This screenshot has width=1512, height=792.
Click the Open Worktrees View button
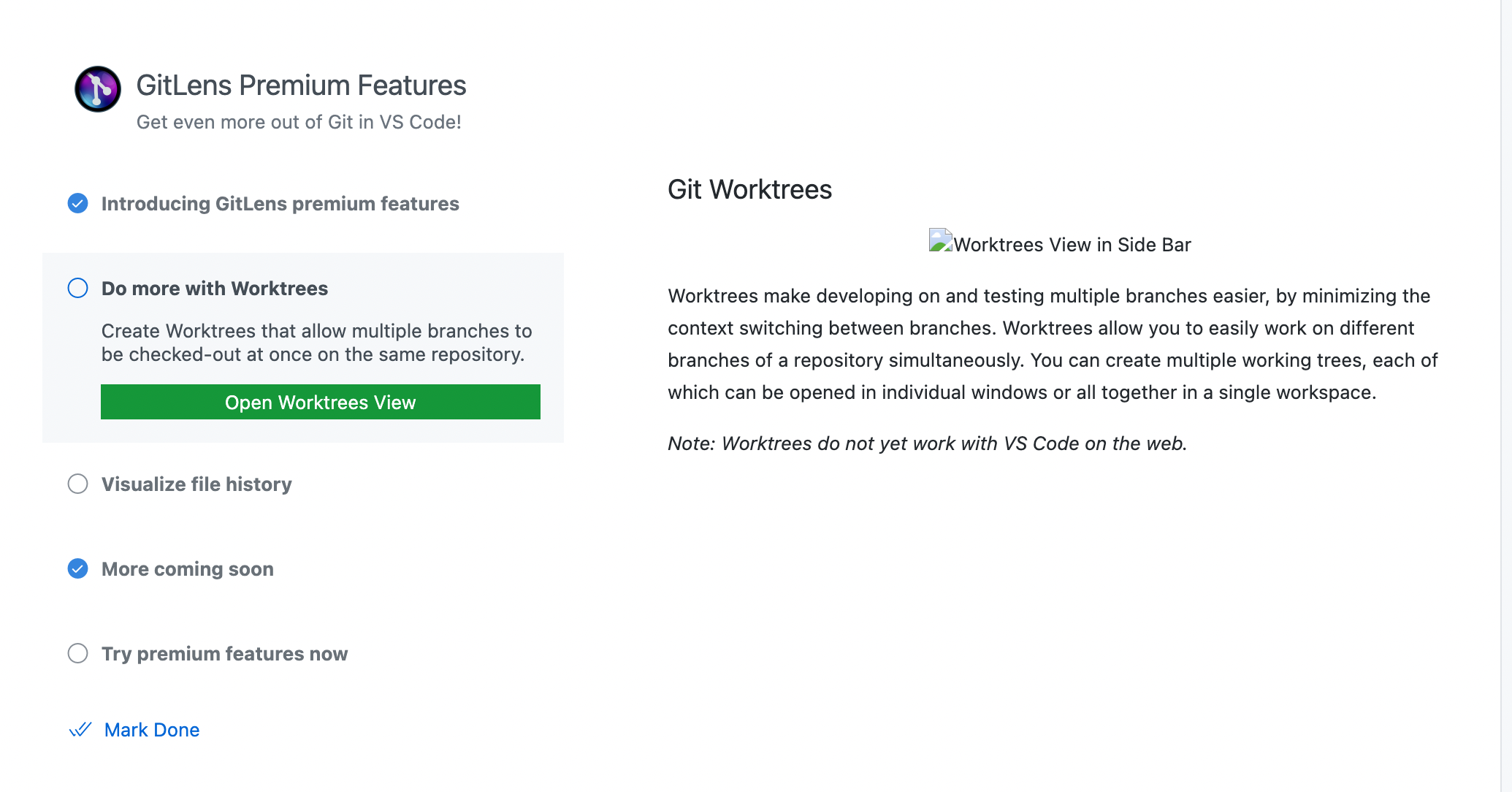click(320, 402)
